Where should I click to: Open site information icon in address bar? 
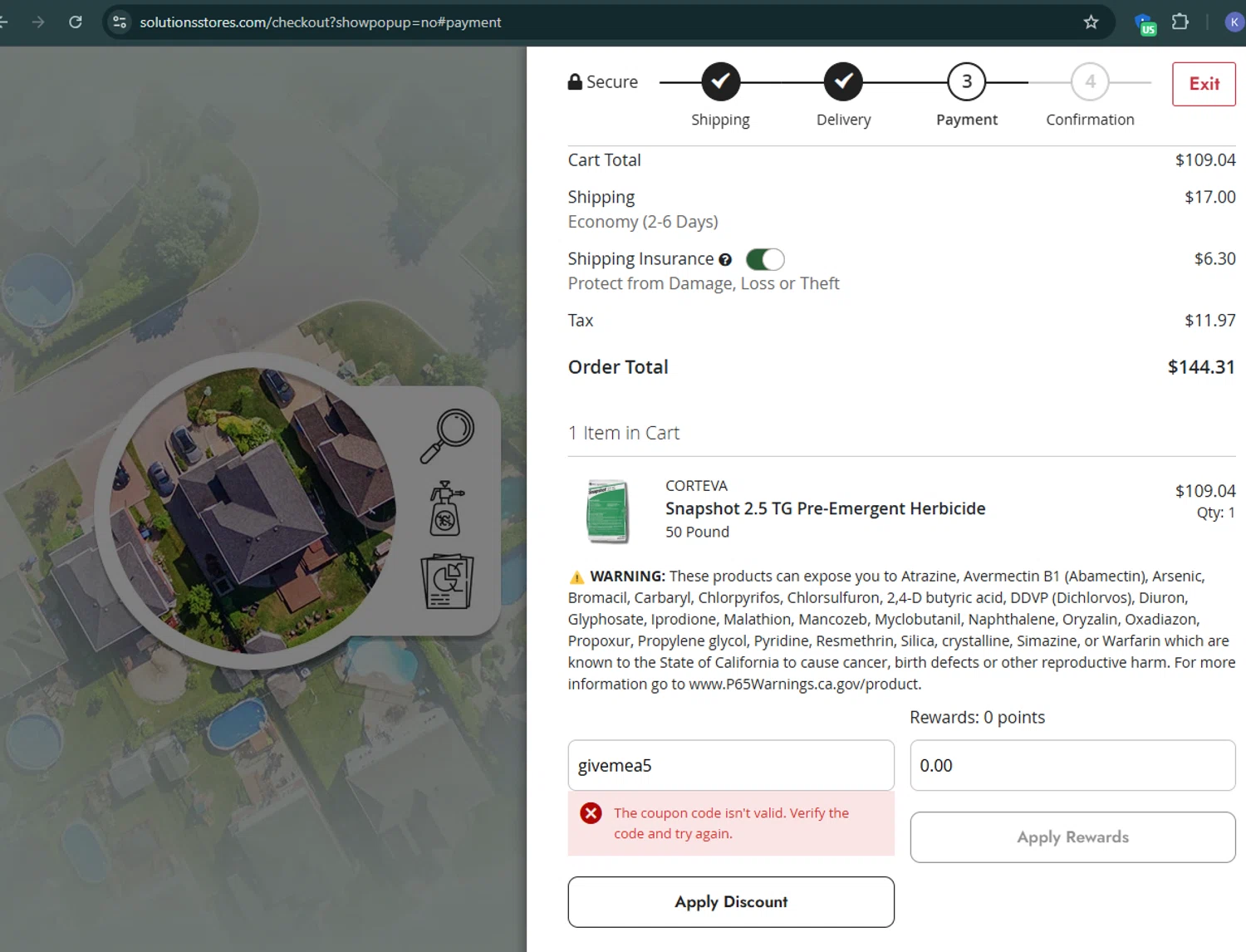click(120, 22)
